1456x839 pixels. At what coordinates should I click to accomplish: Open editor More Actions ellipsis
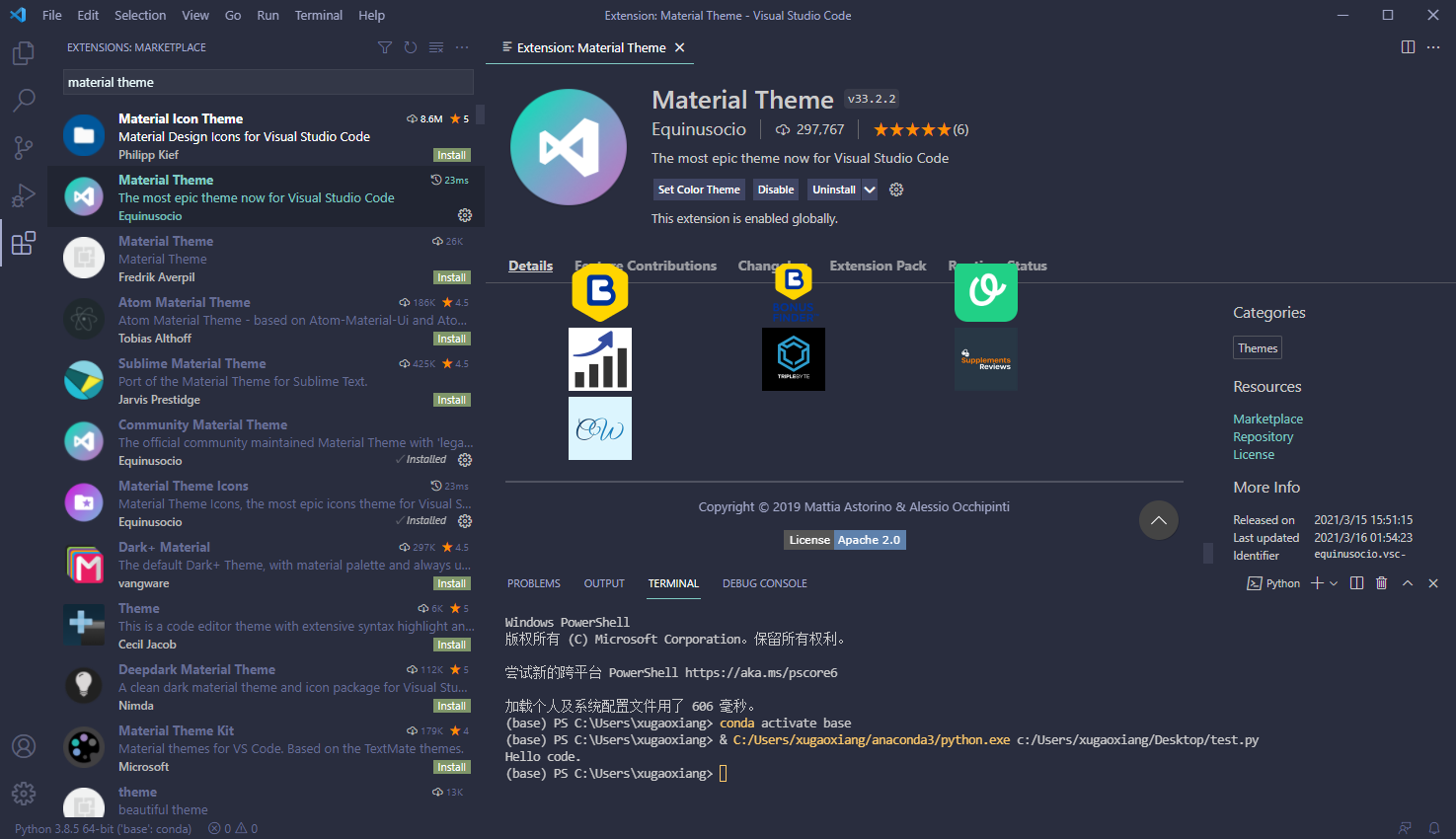pos(1433,47)
